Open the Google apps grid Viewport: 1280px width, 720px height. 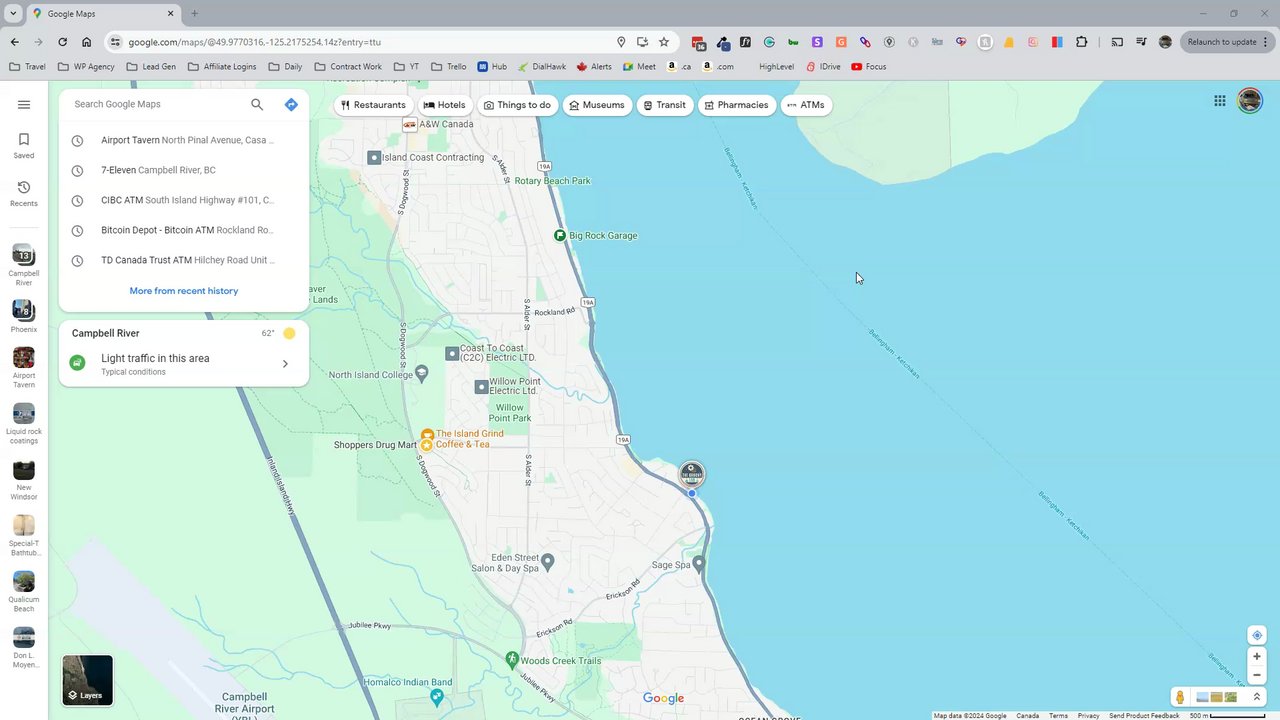point(1220,101)
